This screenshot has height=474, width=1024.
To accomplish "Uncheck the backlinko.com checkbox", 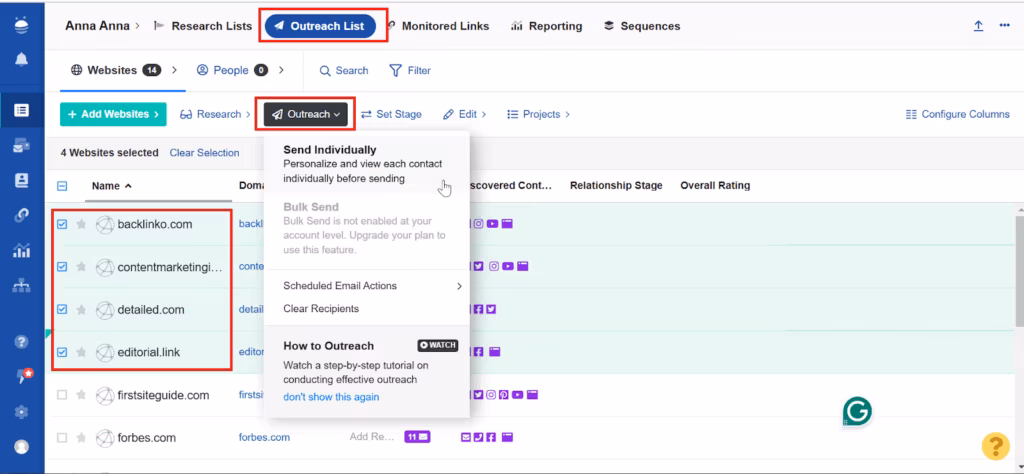I will coord(62,225).
